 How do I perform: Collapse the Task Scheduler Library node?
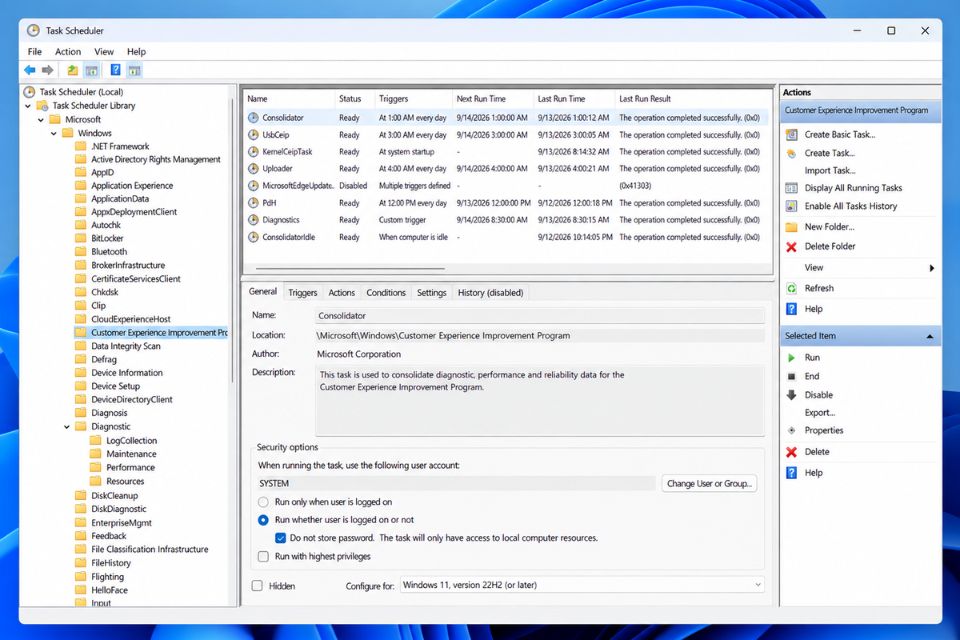pyautogui.click(x=28, y=106)
